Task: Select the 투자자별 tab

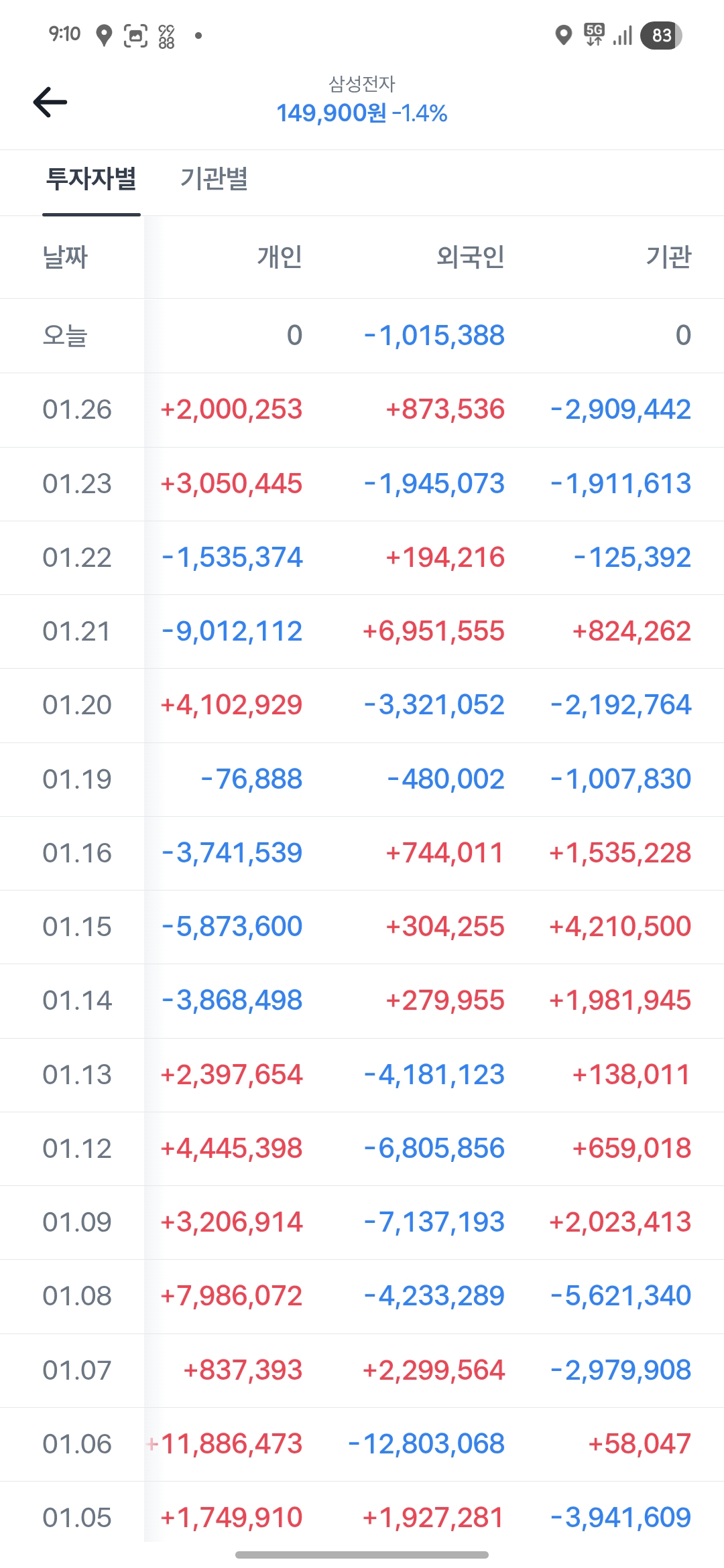Action: (x=91, y=179)
